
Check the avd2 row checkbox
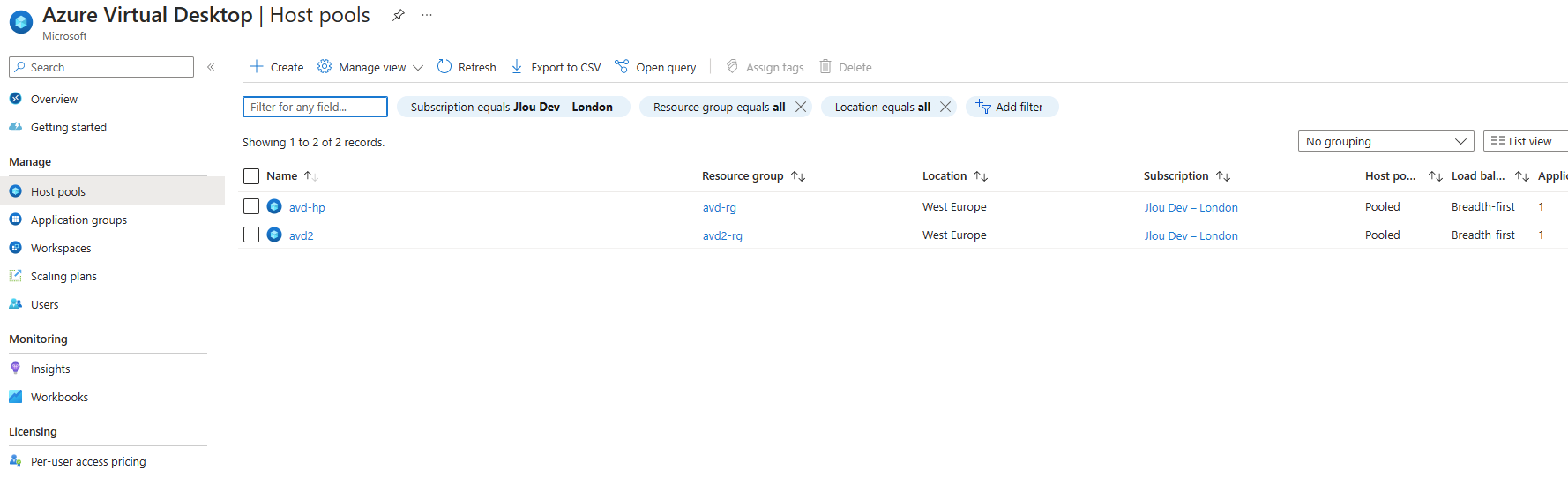click(251, 235)
